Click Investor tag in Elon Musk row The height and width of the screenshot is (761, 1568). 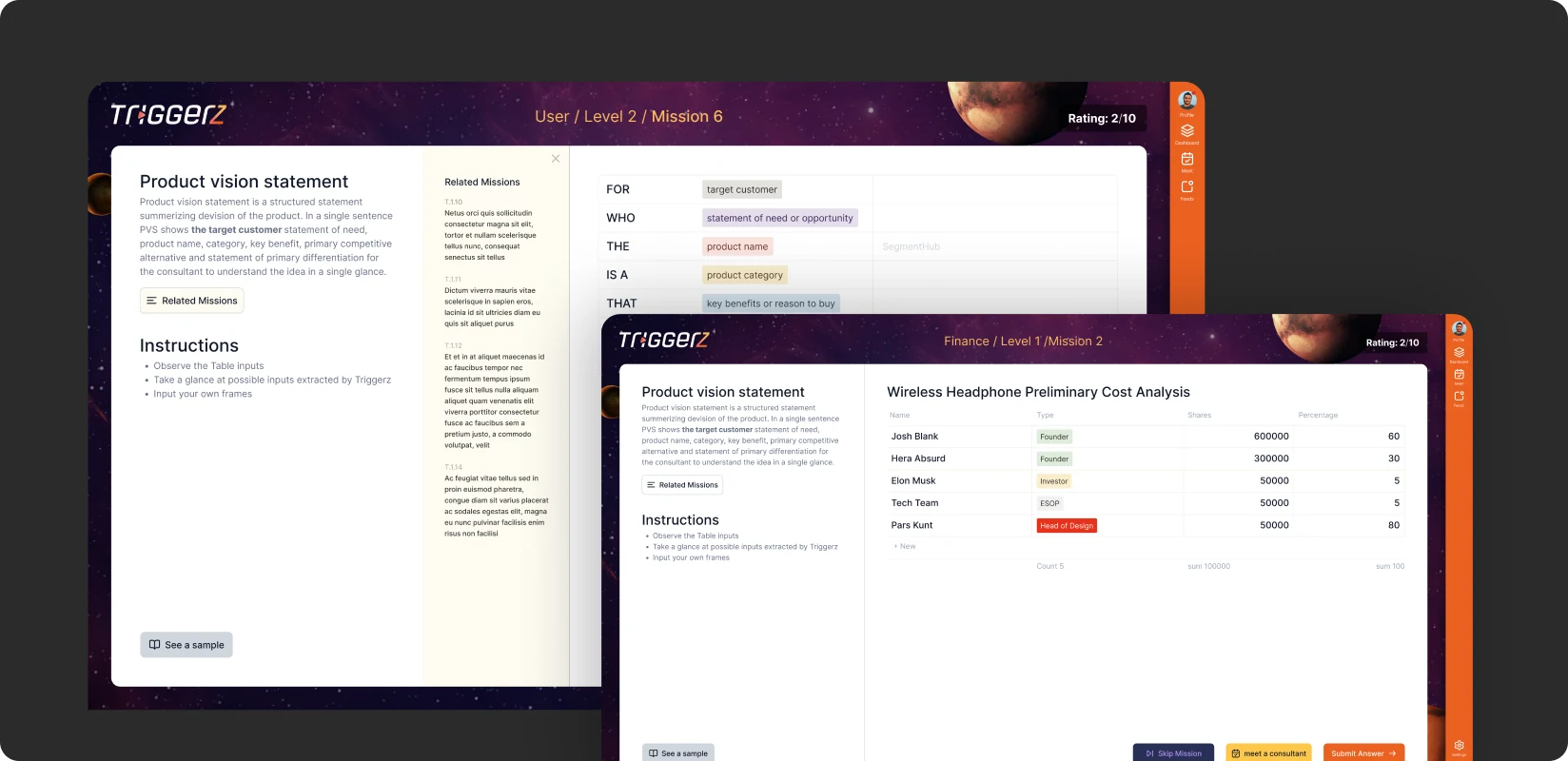coord(1053,481)
